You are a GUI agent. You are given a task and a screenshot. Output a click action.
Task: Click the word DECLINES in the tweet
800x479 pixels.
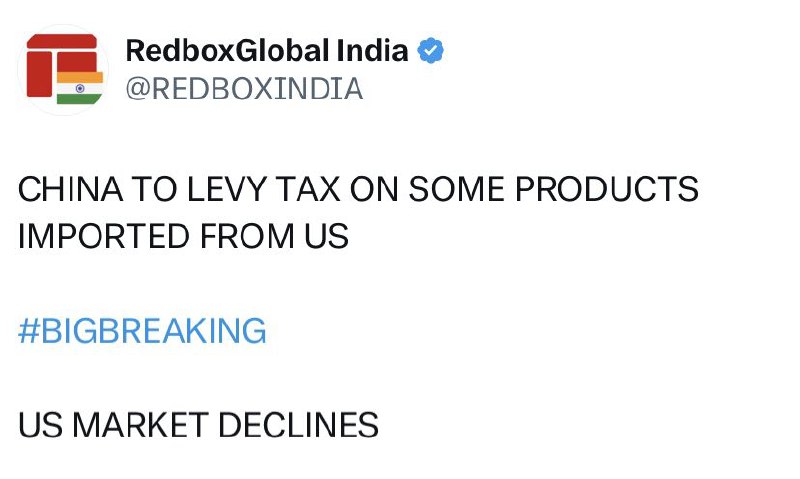[x=298, y=425]
